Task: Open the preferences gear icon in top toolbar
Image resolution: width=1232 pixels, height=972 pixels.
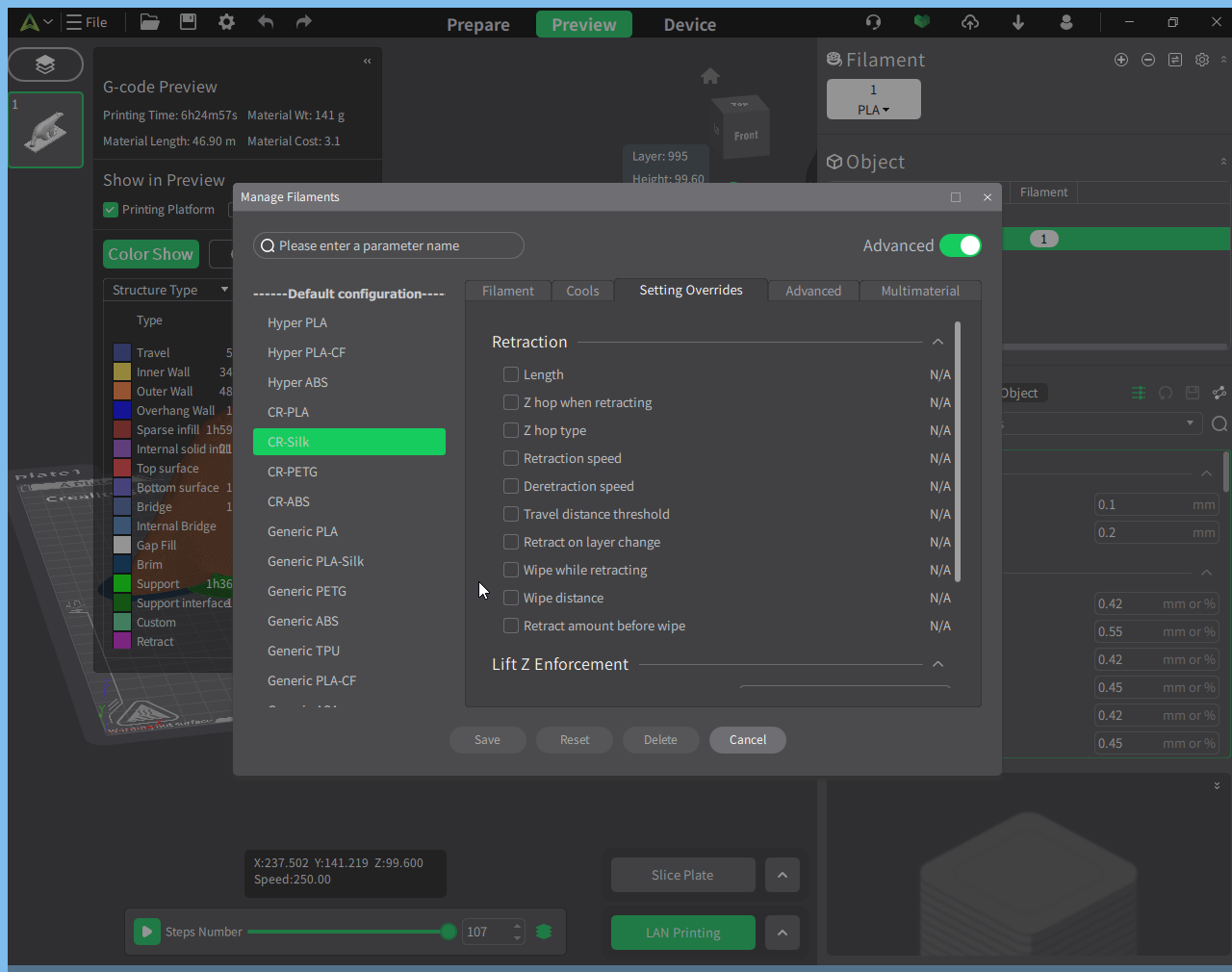Action: coord(227,21)
